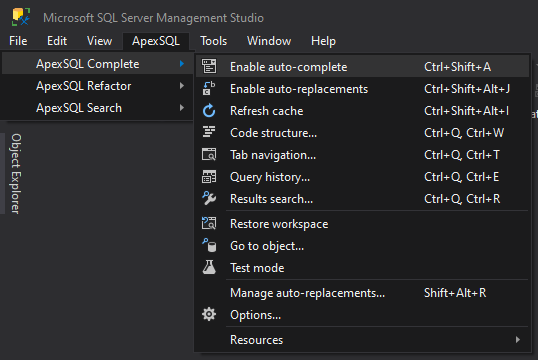The image size is (538, 360).
Task: Open Go to object... menu item
Action: (x=362, y=246)
